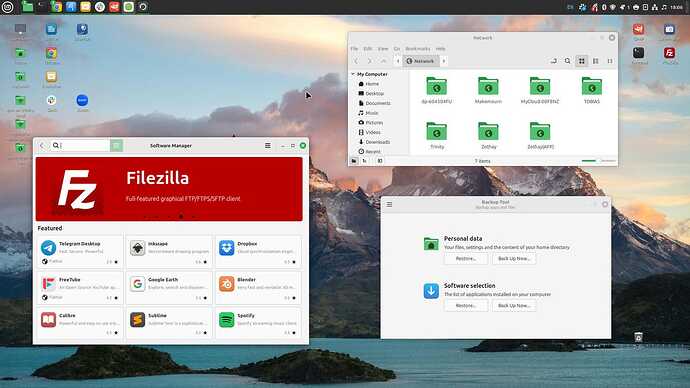Open the Bookmarks menu in file manager

click(x=418, y=48)
